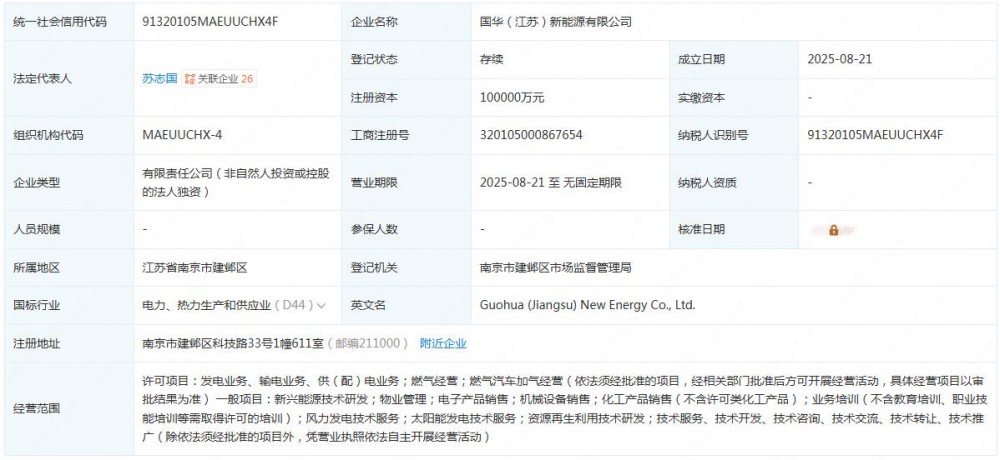Click the postal code 邮编211000 text
This screenshot has width=1000, height=460.
[367, 343]
